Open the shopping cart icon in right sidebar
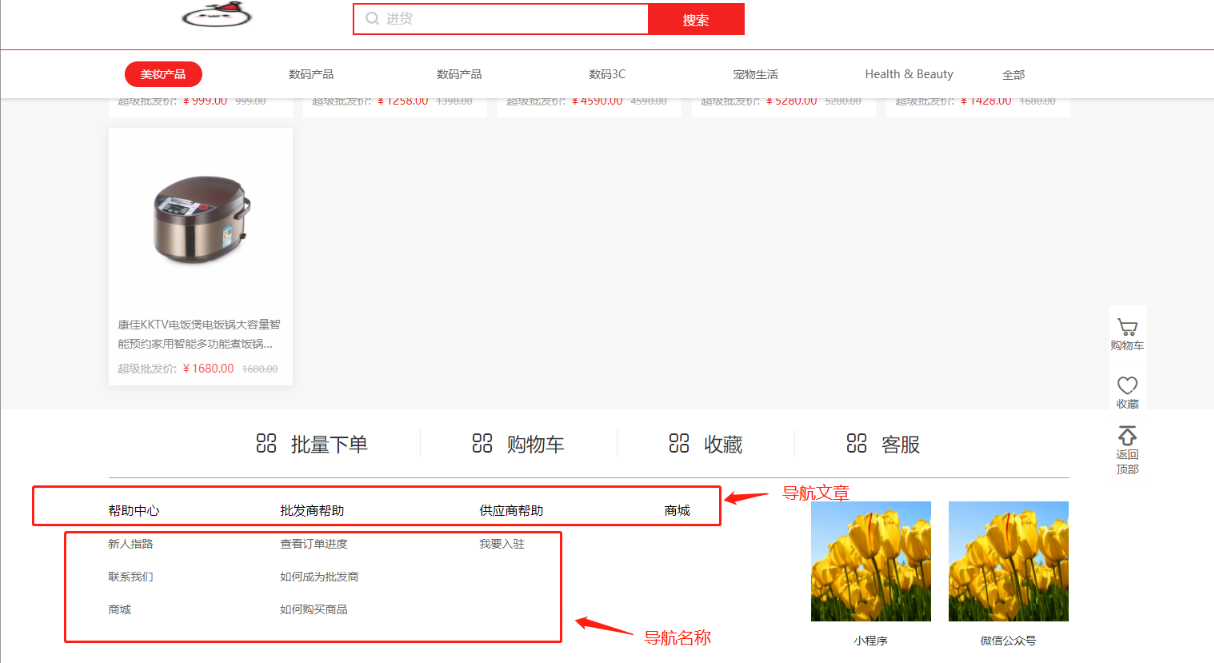1214x663 pixels. coord(1127,327)
